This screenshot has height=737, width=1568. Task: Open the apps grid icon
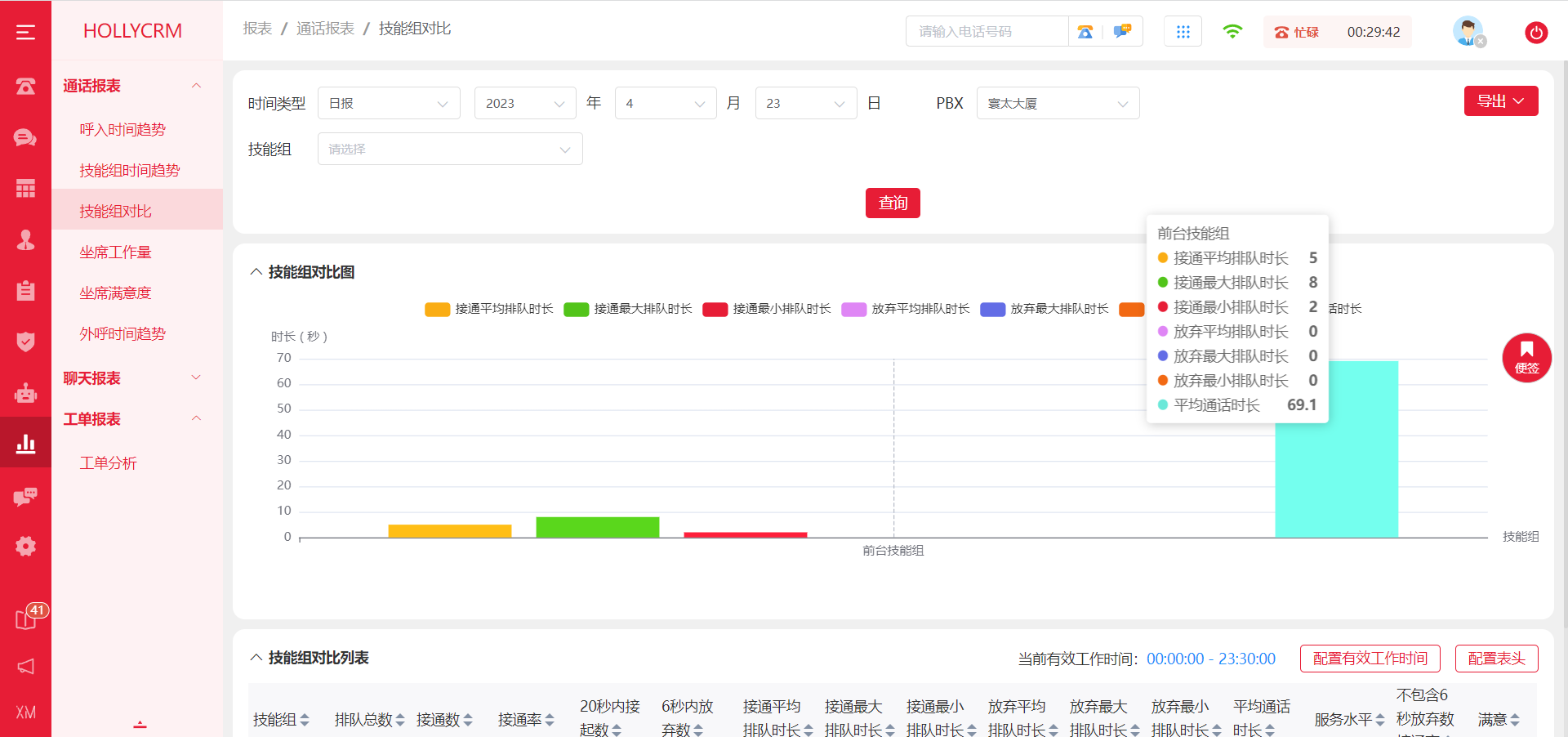click(1183, 32)
